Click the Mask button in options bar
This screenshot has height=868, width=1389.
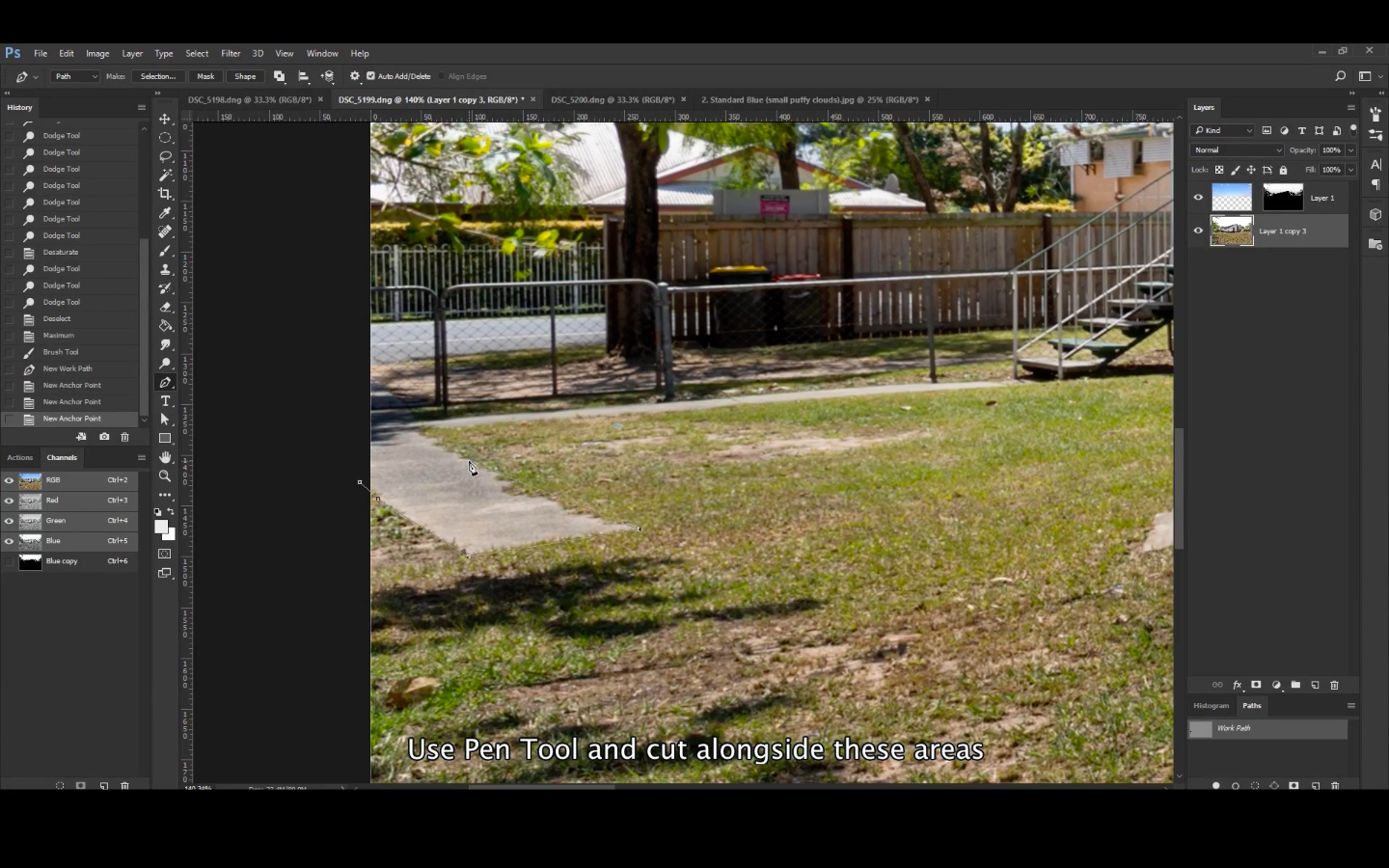coord(205,76)
